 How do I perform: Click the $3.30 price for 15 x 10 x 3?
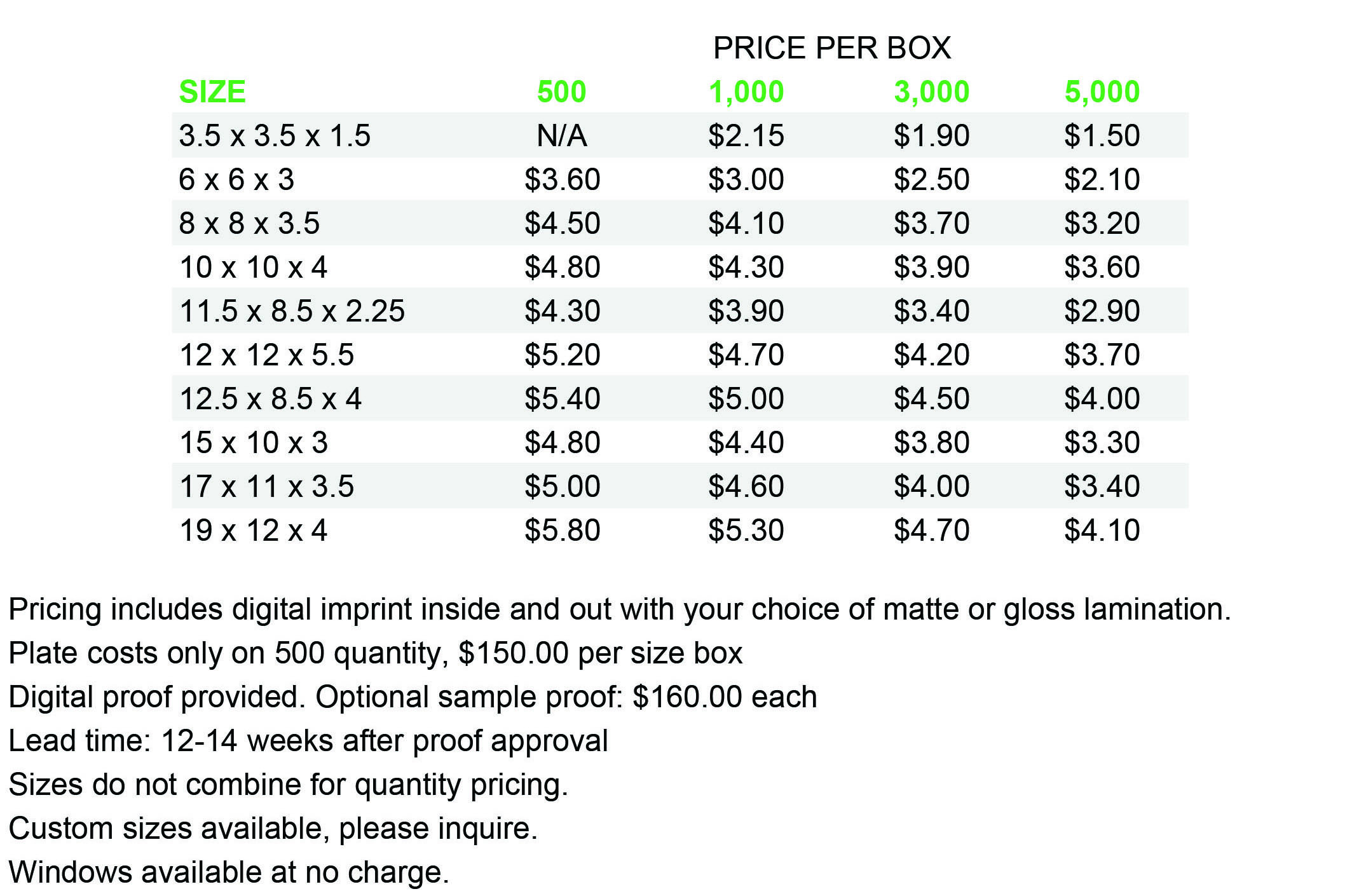click(x=1102, y=442)
